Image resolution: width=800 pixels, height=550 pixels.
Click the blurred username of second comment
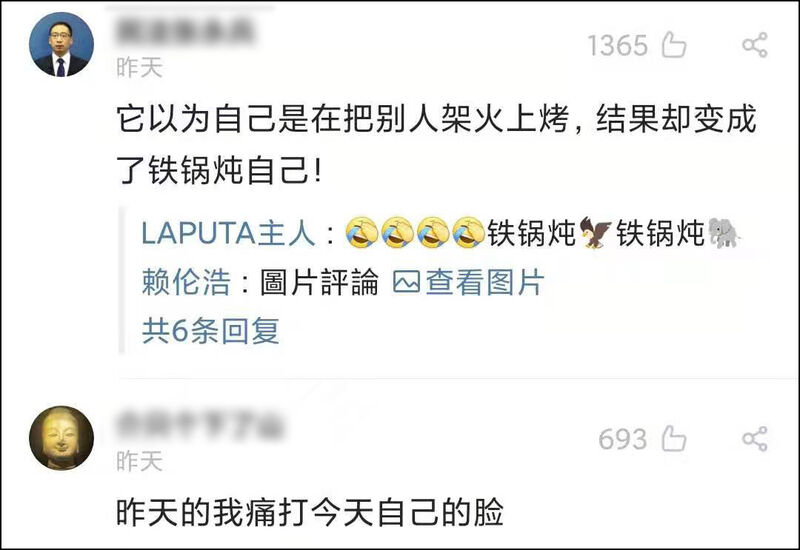tap(199, 424)
